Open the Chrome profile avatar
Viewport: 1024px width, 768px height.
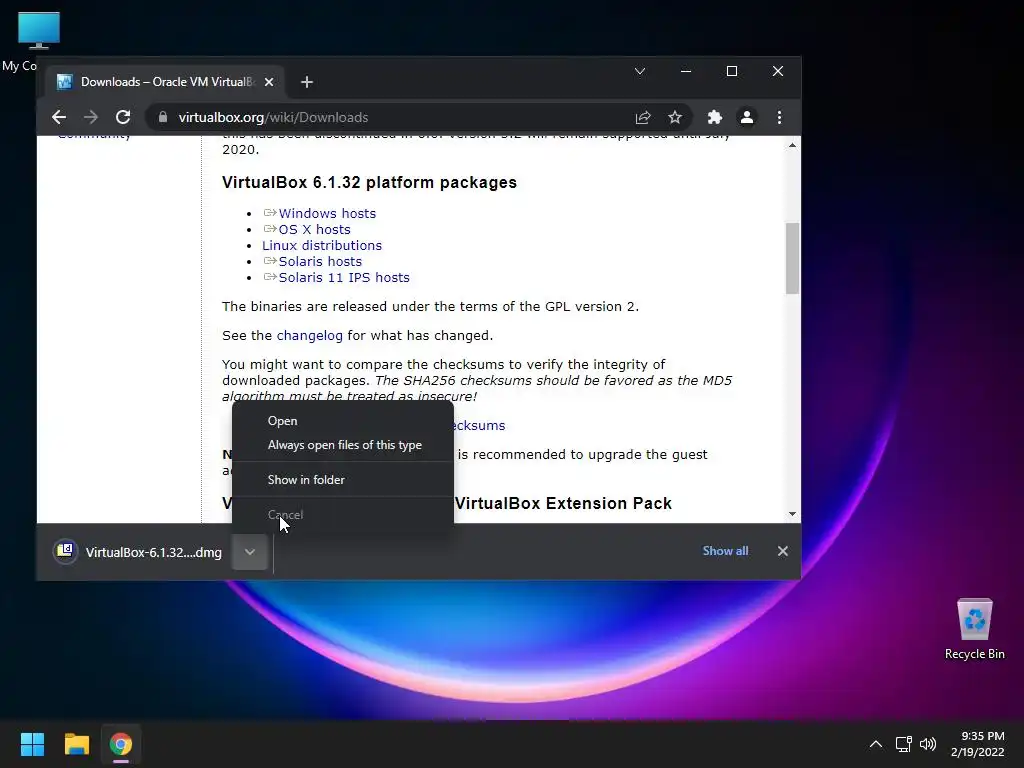[x=746, y=118]
